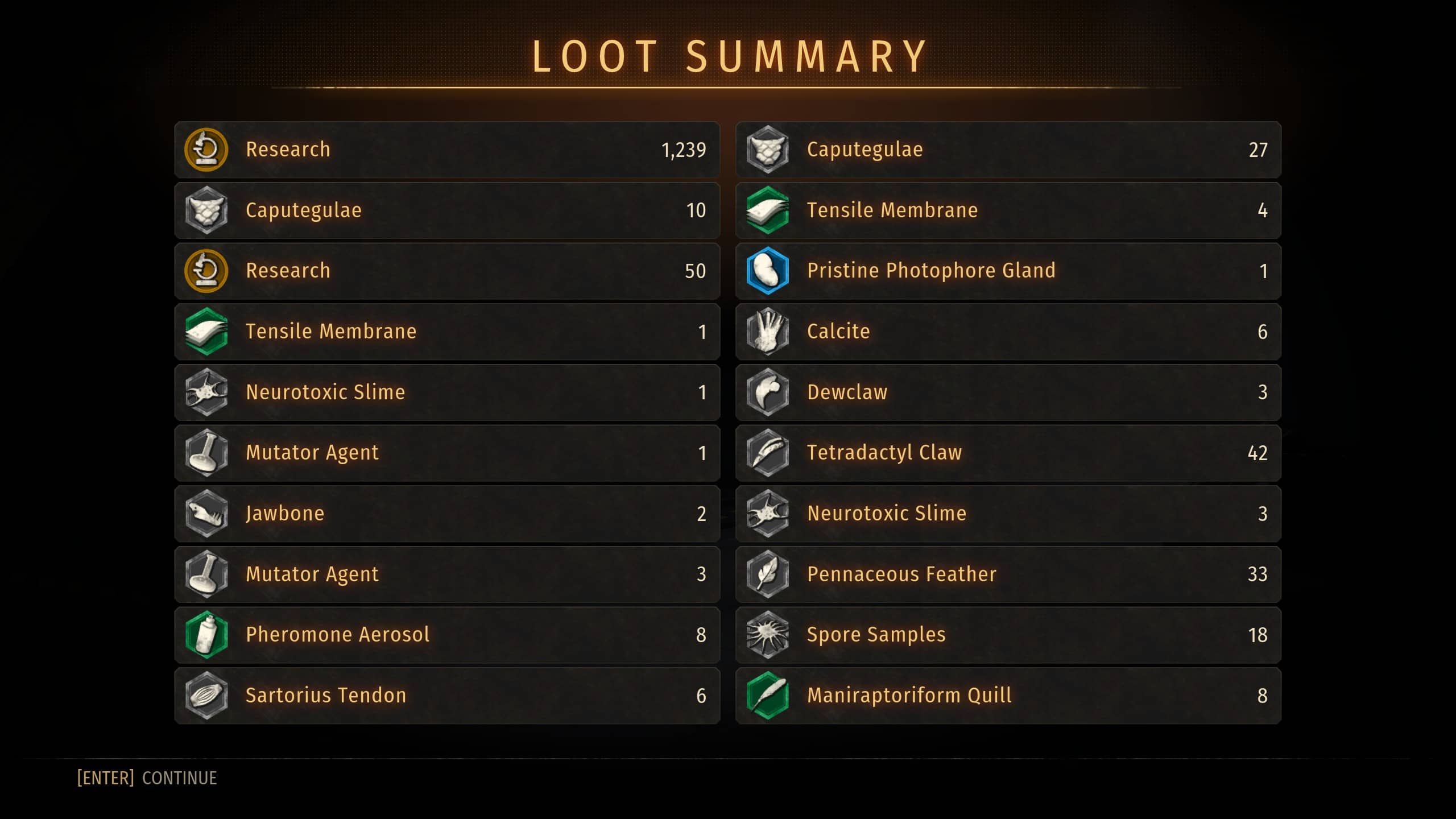Click the Spore Samples icon

(768, 635)
